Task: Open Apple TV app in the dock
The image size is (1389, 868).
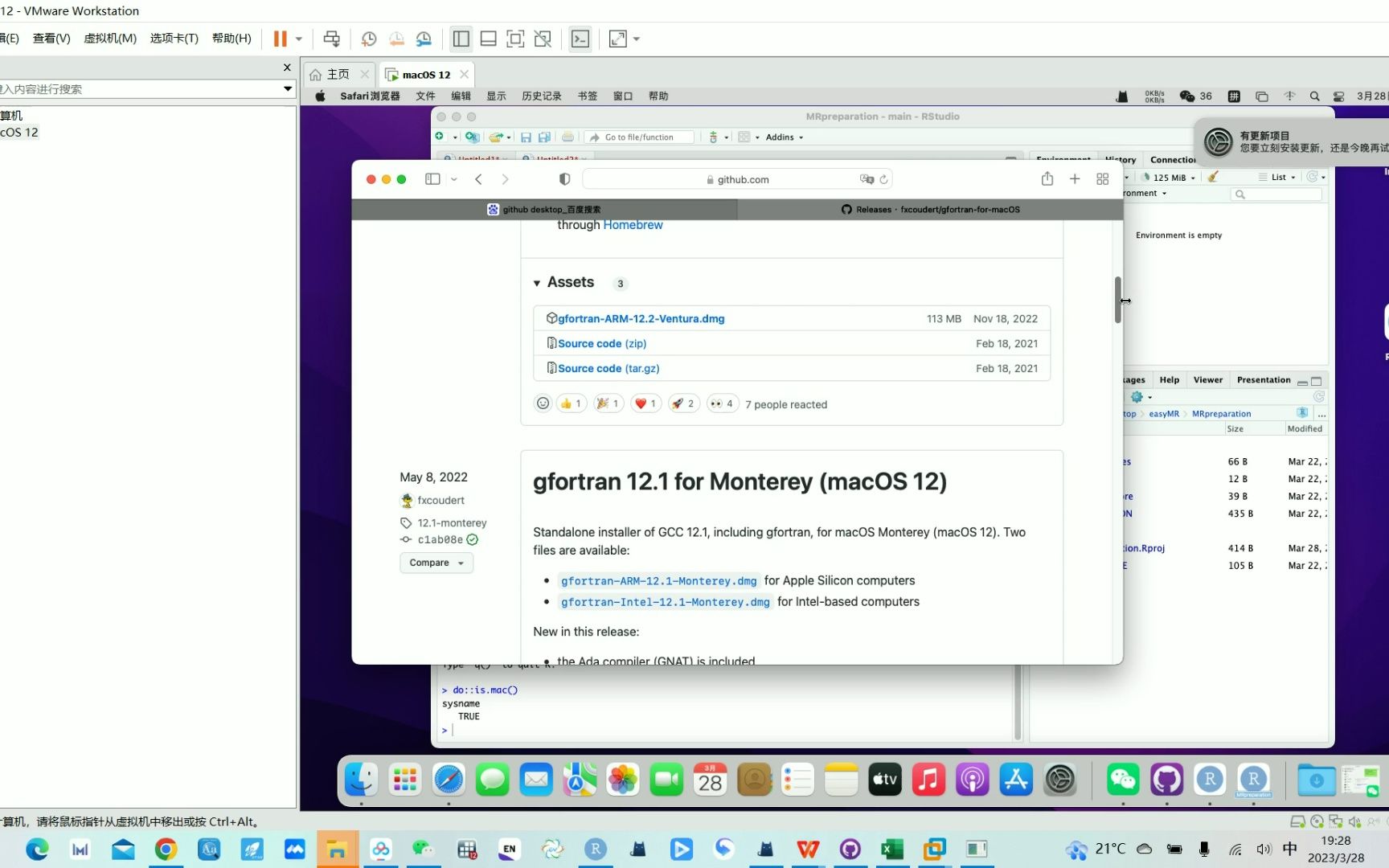Action: 885,780
